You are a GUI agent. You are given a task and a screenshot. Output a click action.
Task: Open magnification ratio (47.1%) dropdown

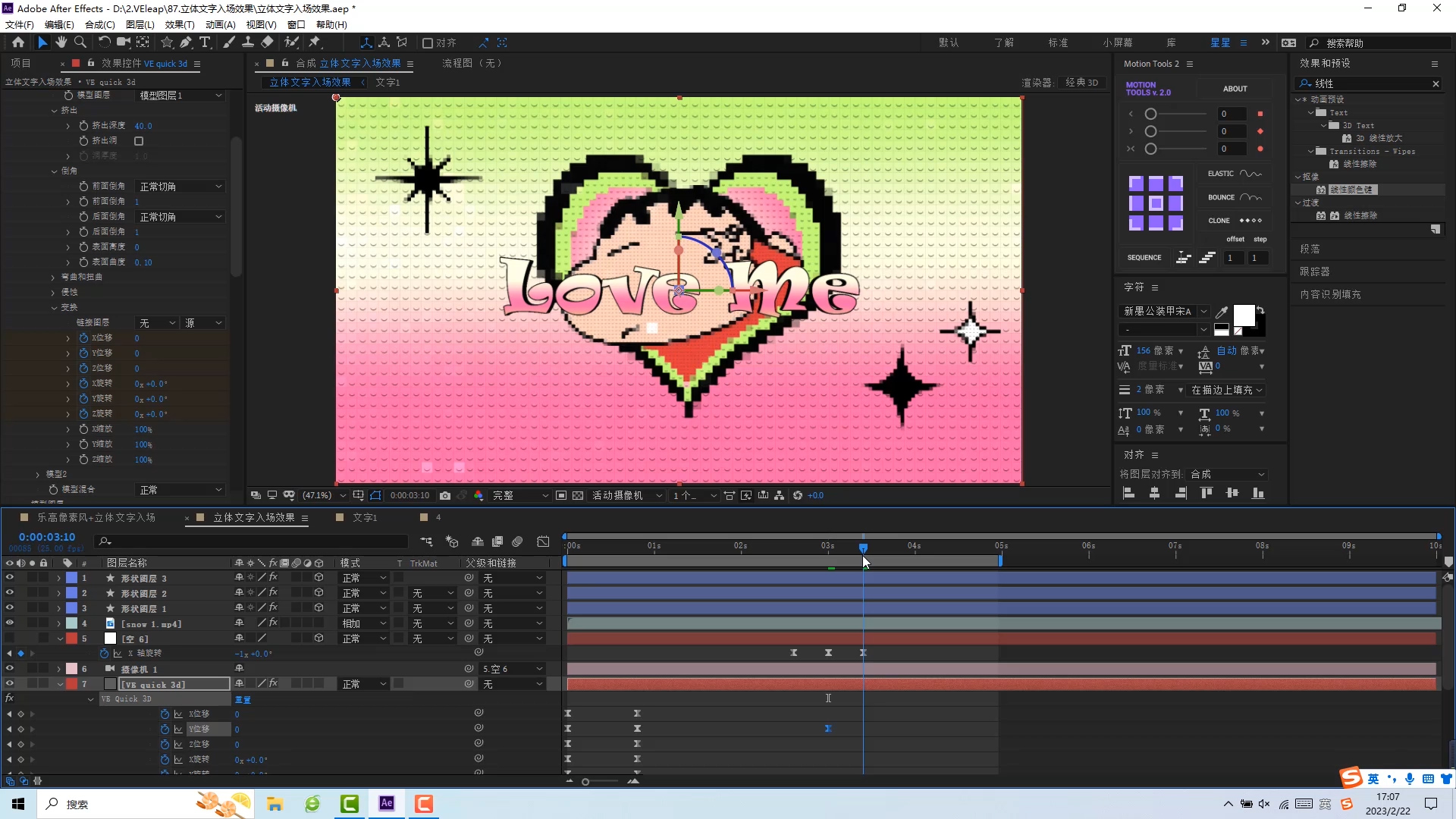click(324, 496)
